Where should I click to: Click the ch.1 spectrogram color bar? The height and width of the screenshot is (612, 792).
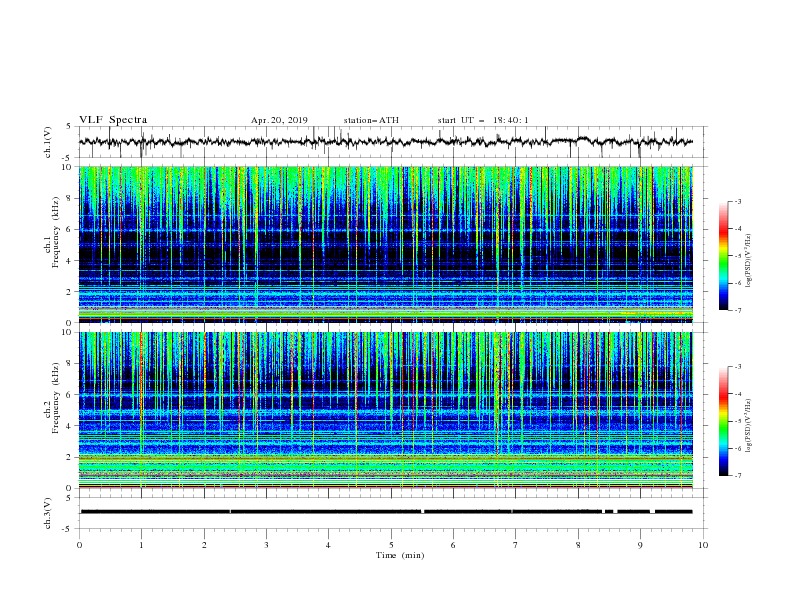coord(724,256)
